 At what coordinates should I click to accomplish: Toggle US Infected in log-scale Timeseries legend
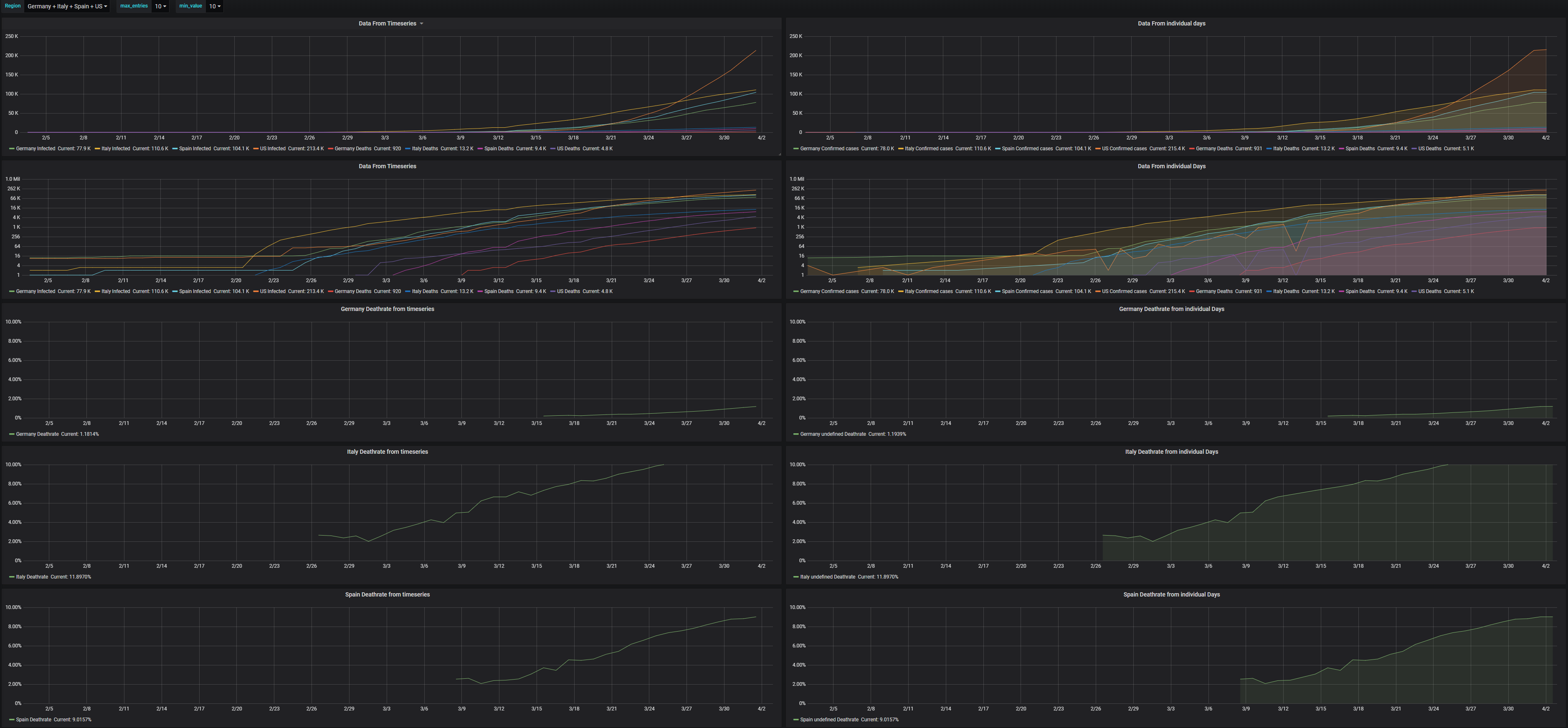click(x=273, y=291)
